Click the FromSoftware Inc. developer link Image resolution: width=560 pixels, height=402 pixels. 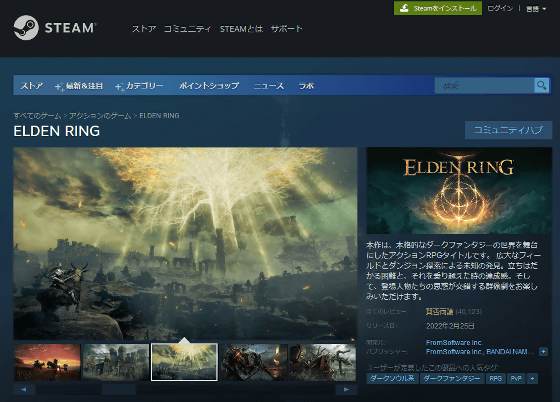tap(454, 342)
